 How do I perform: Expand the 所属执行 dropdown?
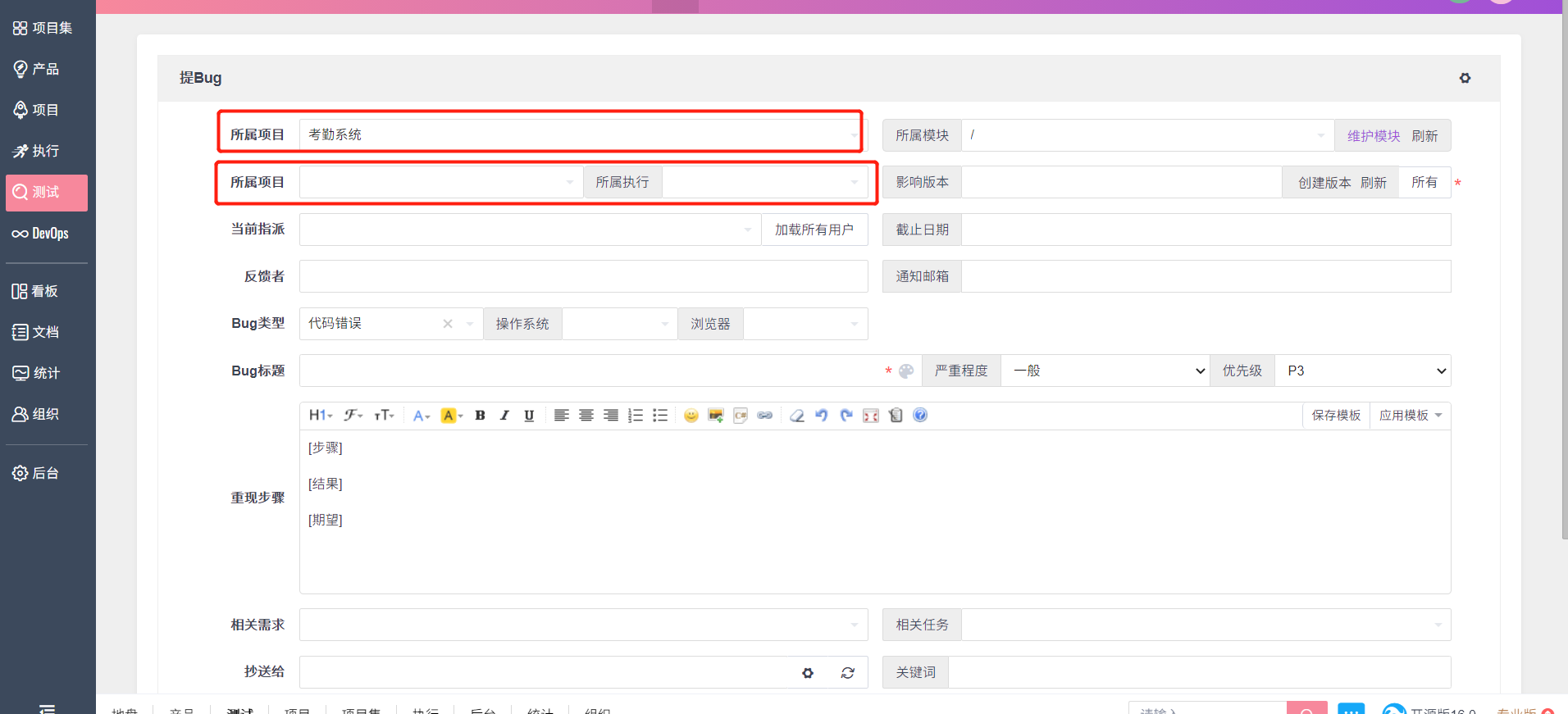[x=855, y=182]
